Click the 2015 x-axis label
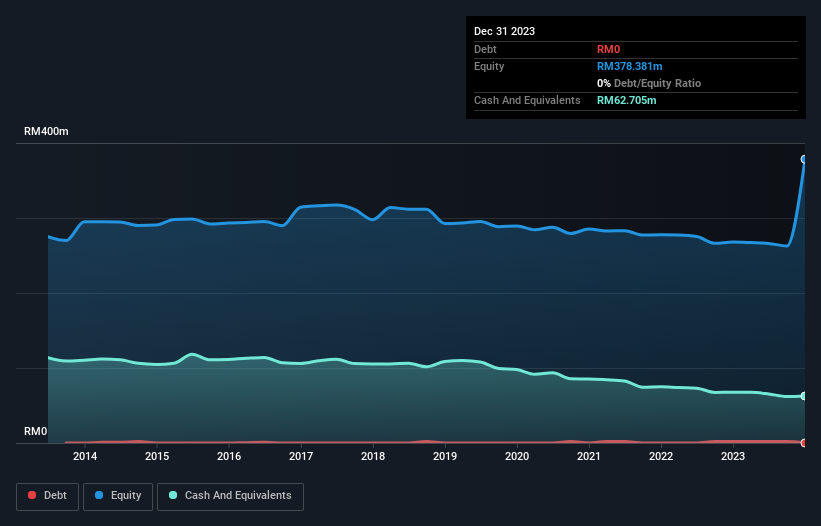The height and width of the screenshot is (526, 821). click(x=157, y=456)
